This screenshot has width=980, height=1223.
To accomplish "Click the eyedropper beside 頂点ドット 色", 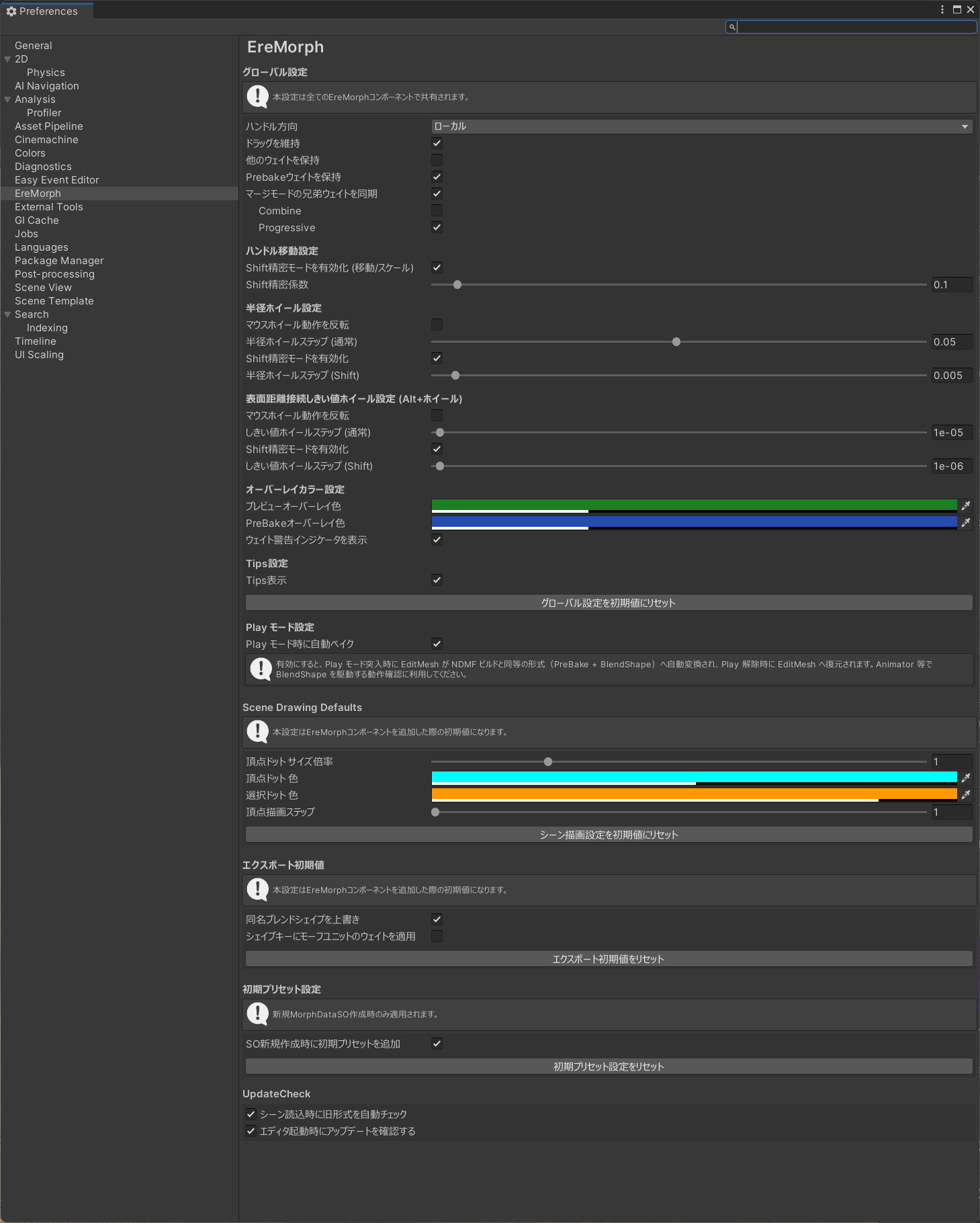I will click(x=966, y=778).
